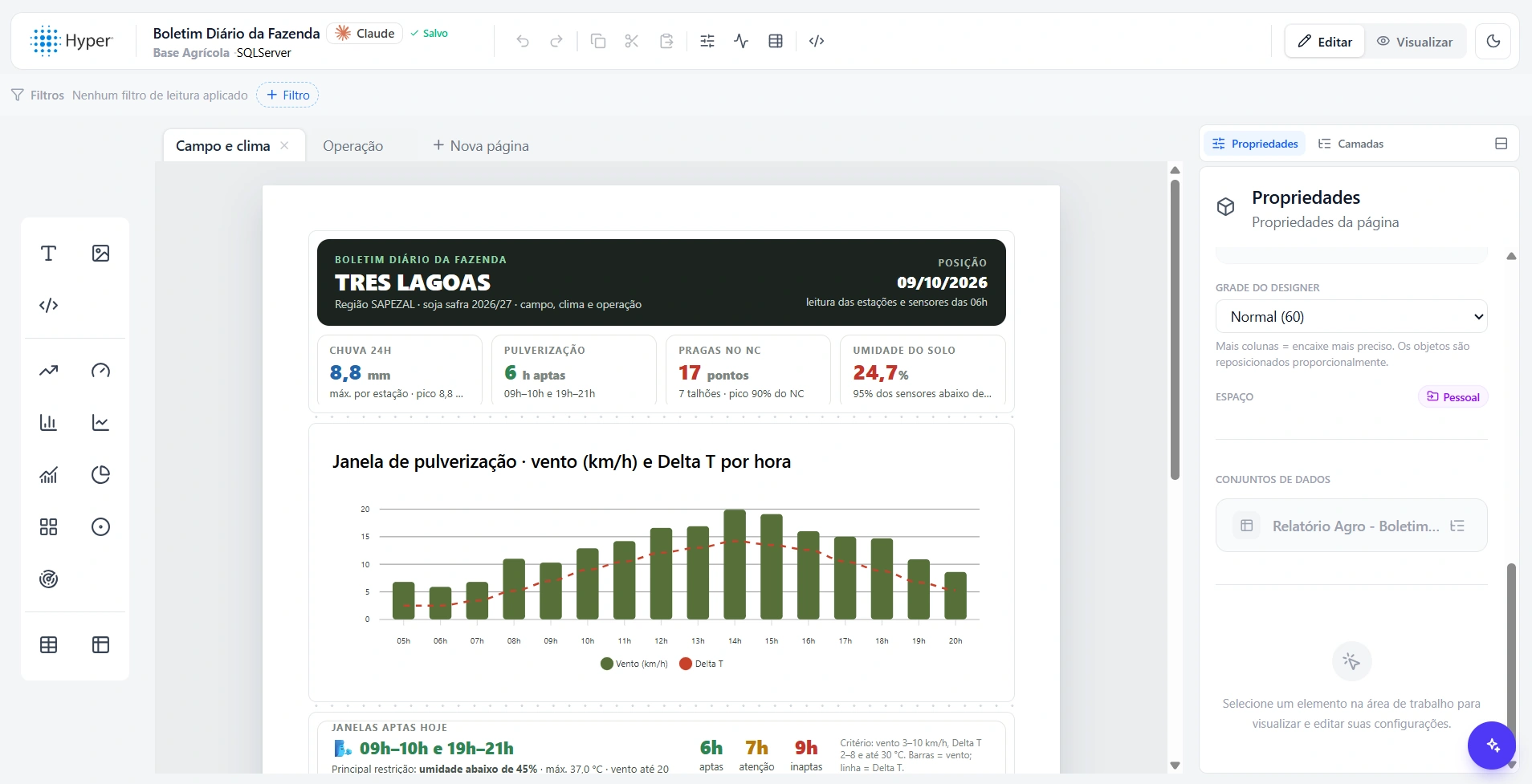
Task: Insert a table from the palette
Action: point(48,645)
